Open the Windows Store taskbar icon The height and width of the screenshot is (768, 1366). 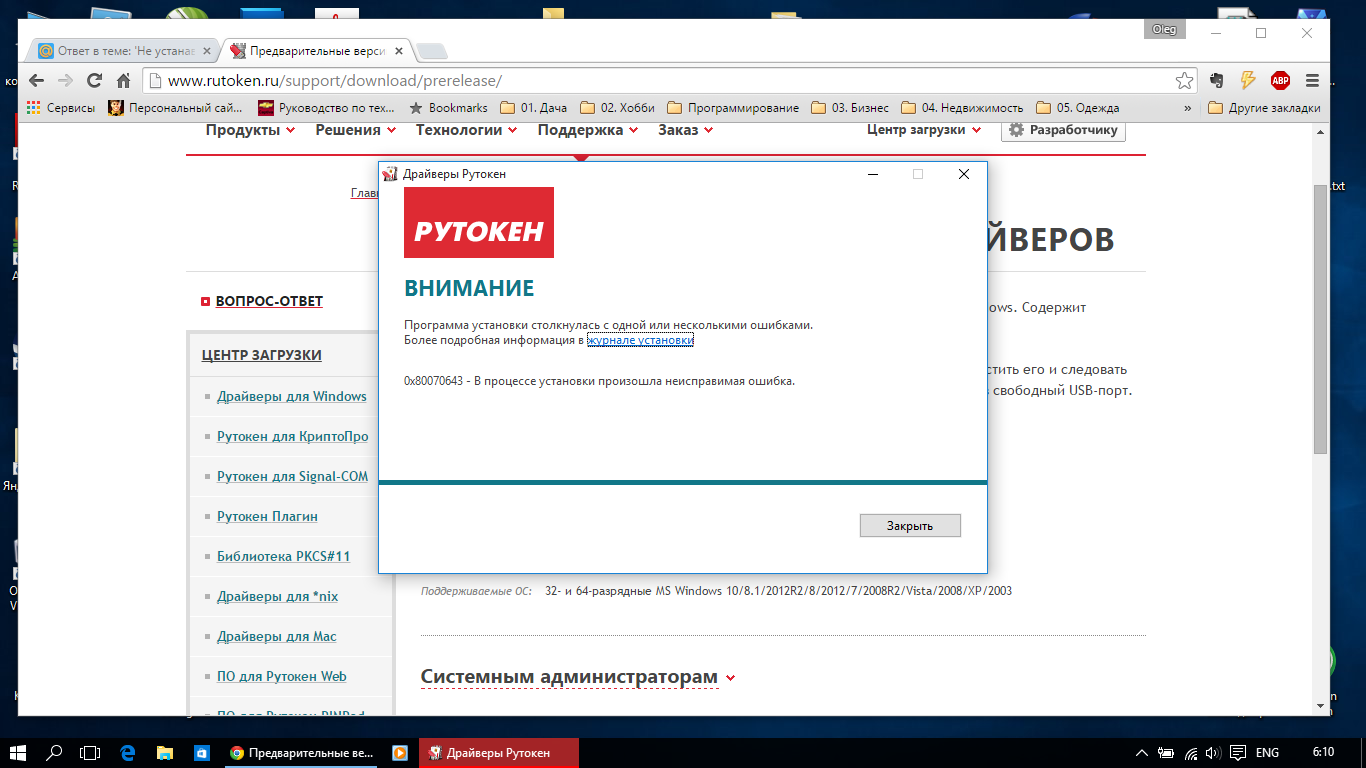[x=201, y=752]
